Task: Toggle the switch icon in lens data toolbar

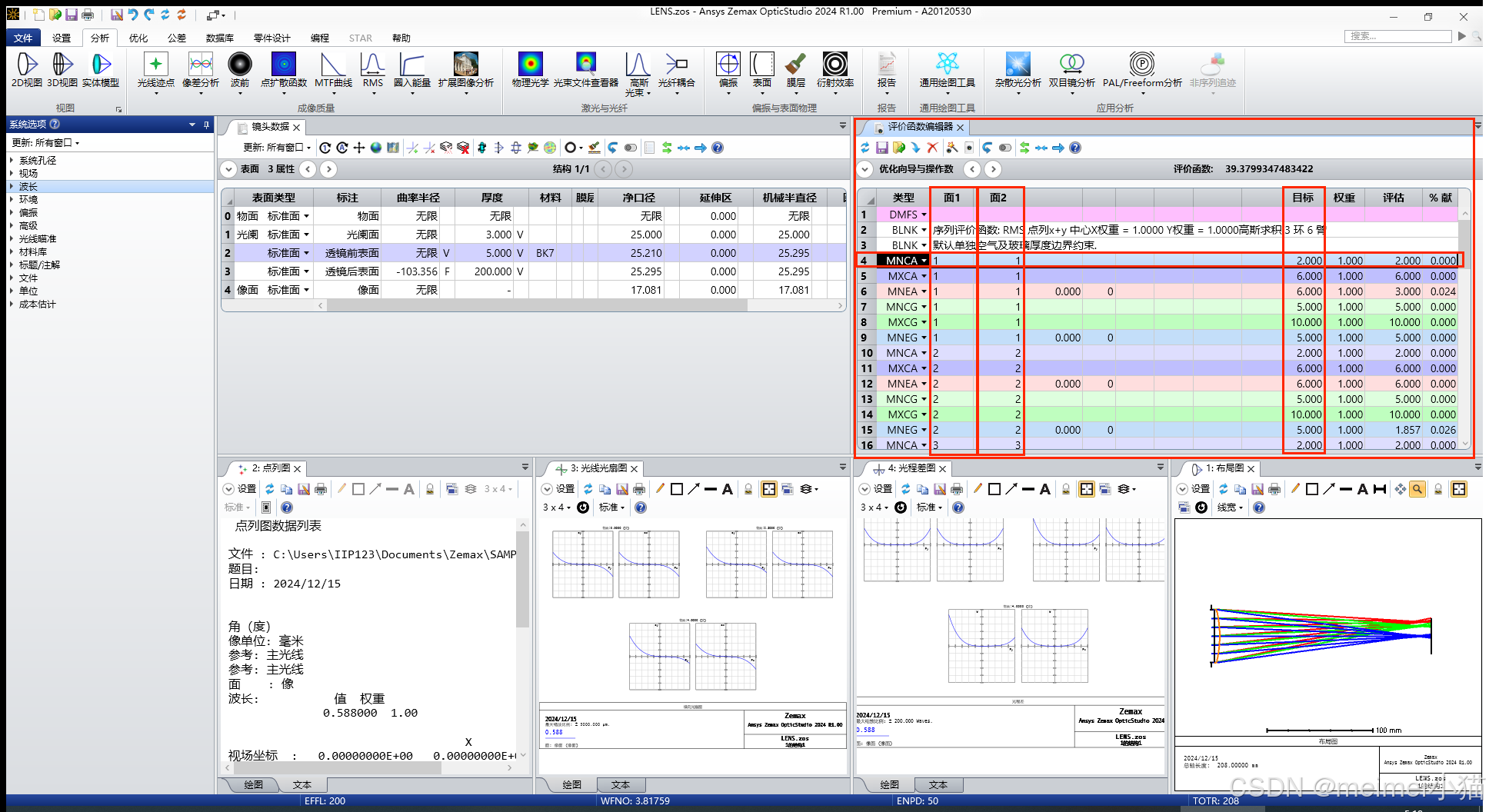Action: coord(631,148)
